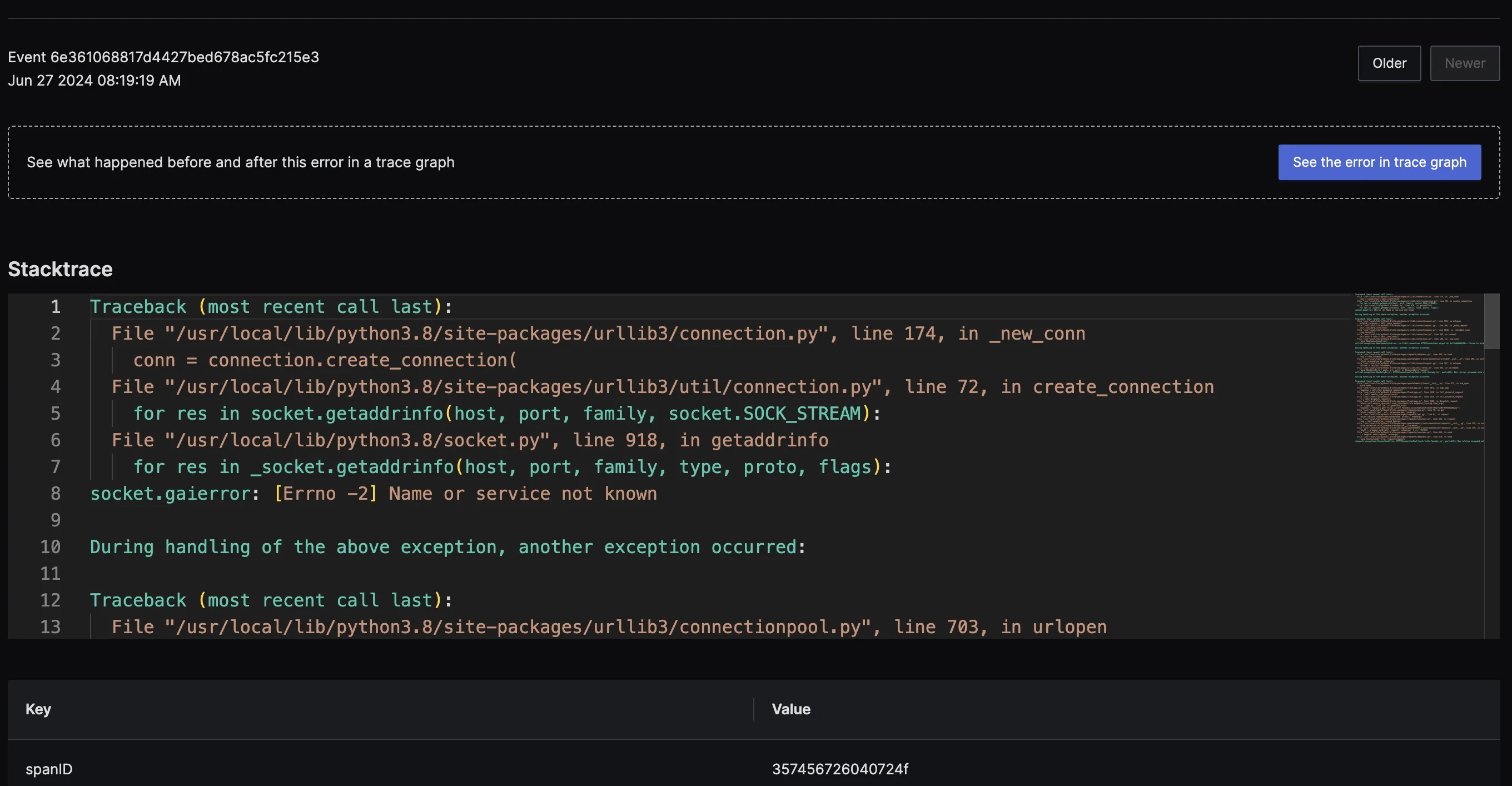This screenshot has width=1512, height=786.
Task: Click 'During handling of the above exception' line
Action: click(x=448, y=547)
